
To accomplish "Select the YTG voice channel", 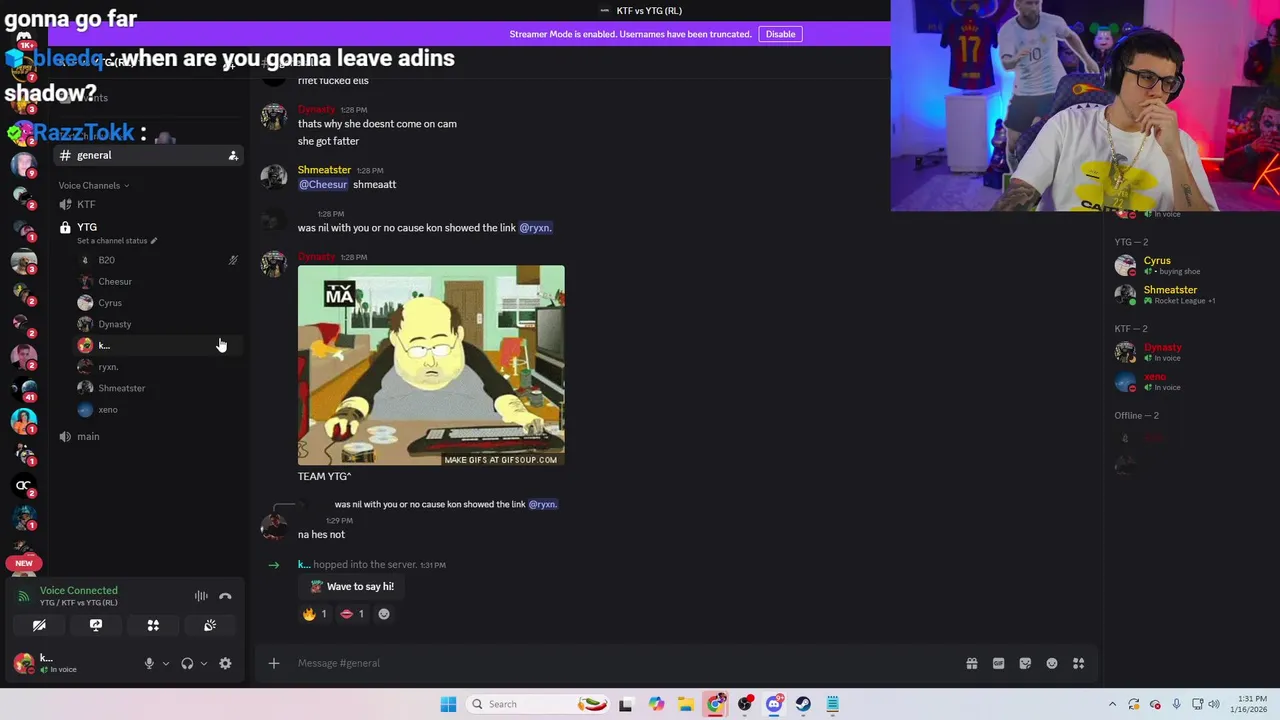I will tap(87, 227).
